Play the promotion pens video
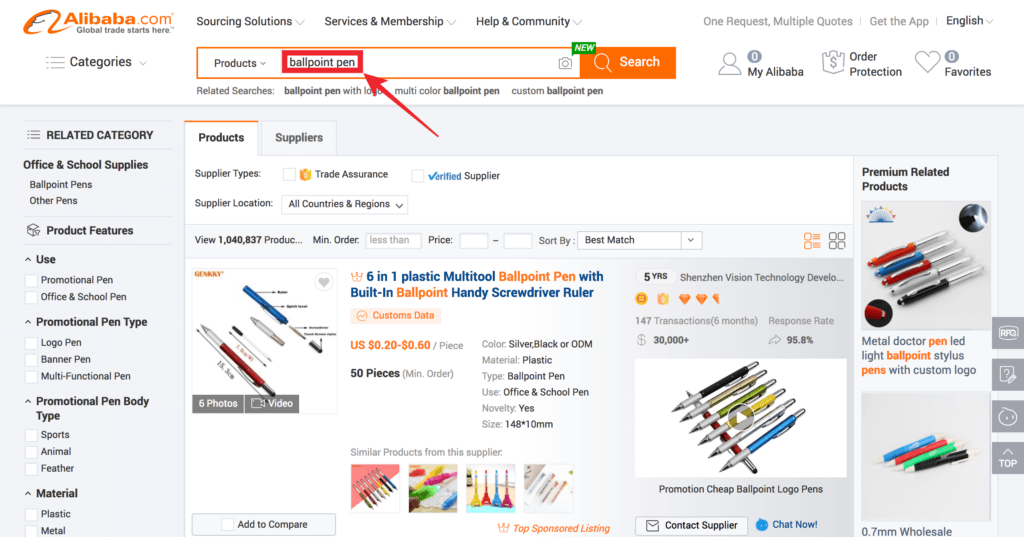1024x537 pixels. click(741, 417)
